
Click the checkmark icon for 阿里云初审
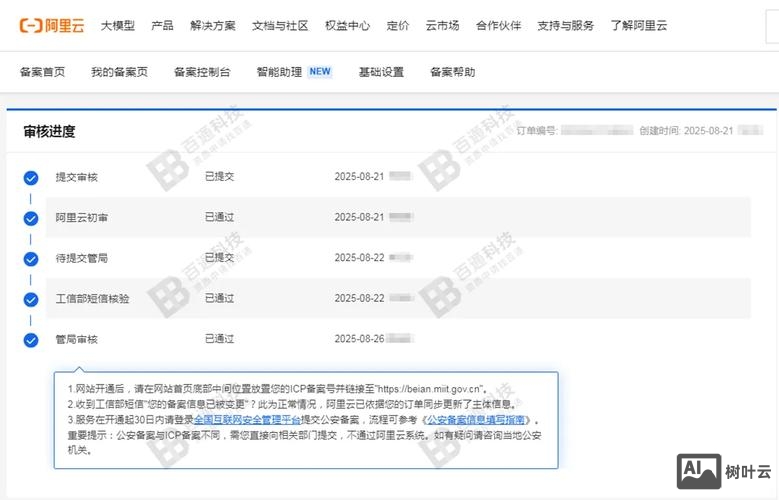(31, 218)
